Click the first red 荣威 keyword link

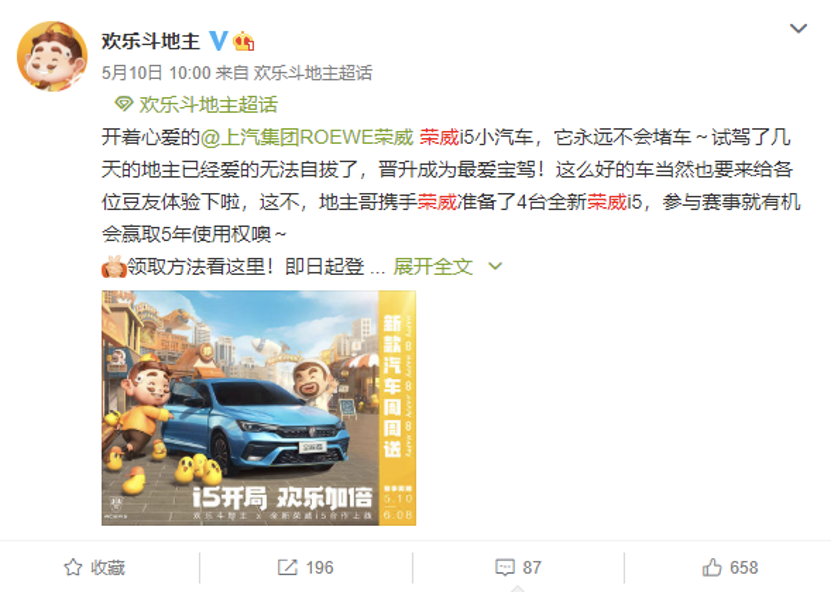point(439,137)
